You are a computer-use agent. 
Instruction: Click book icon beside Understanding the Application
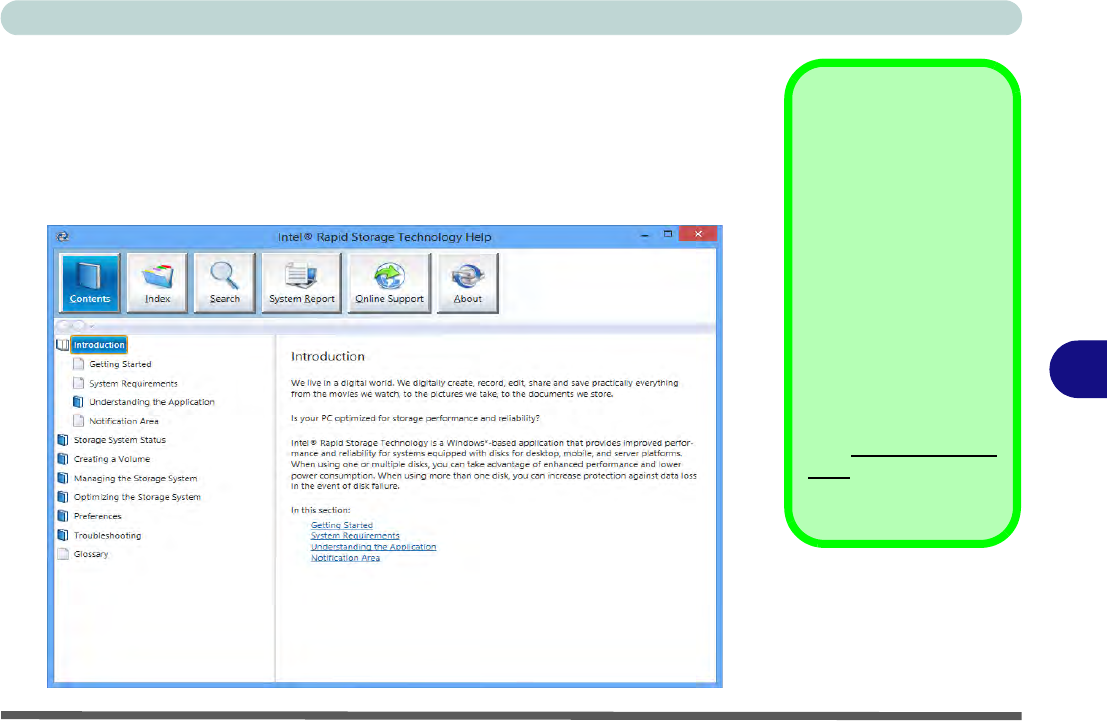tap(78, 402)
